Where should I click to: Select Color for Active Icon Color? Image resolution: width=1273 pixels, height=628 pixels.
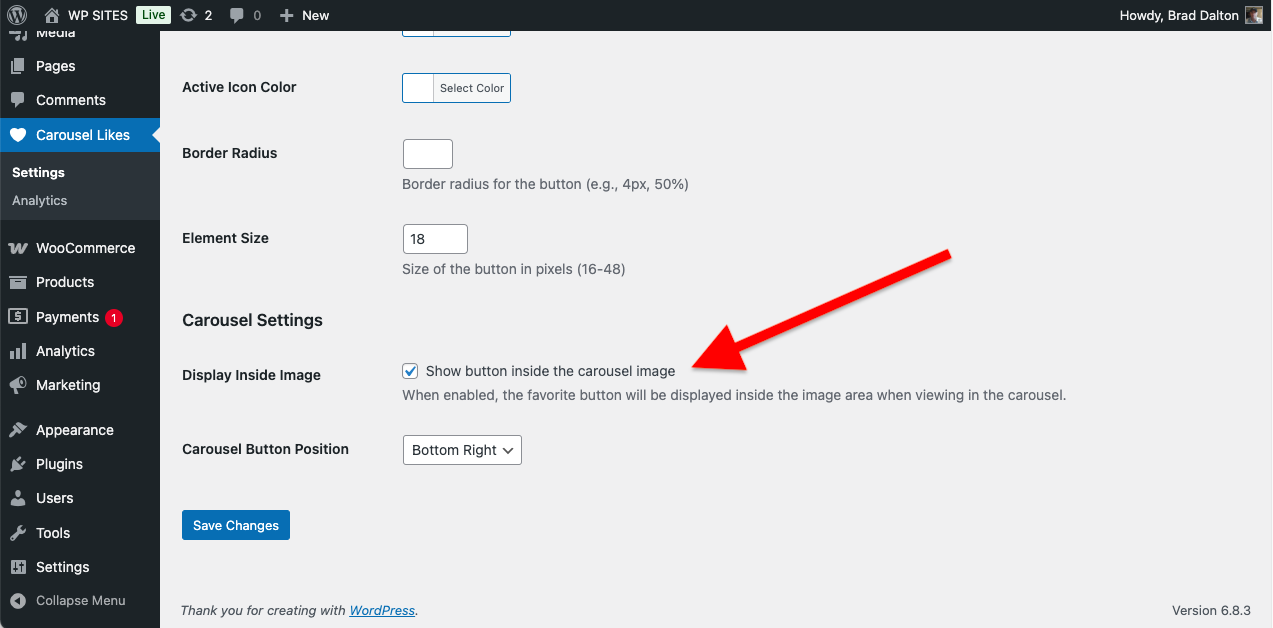point(472,88)
